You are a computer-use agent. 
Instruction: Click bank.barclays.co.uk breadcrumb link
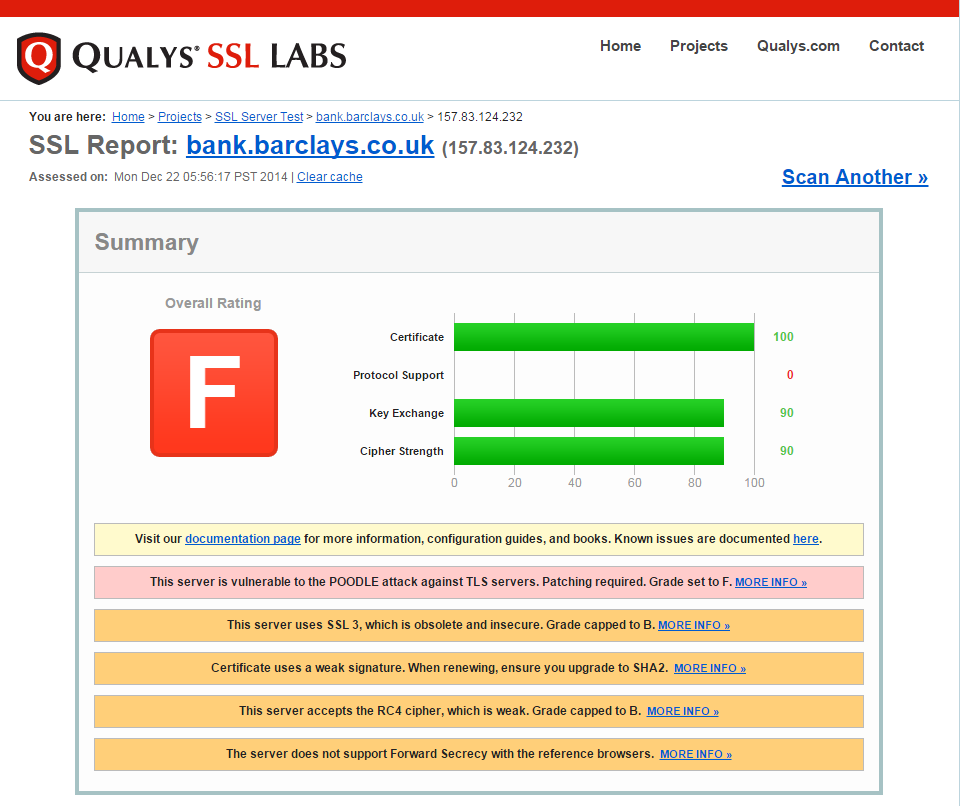pos(370,116)
